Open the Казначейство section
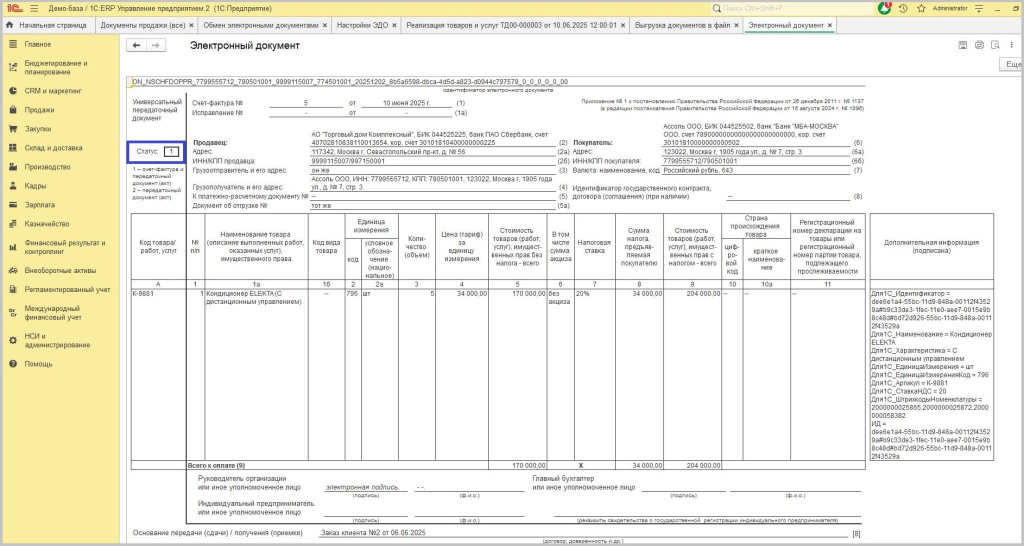This screenshot has width=1024, height=546. 46,223
